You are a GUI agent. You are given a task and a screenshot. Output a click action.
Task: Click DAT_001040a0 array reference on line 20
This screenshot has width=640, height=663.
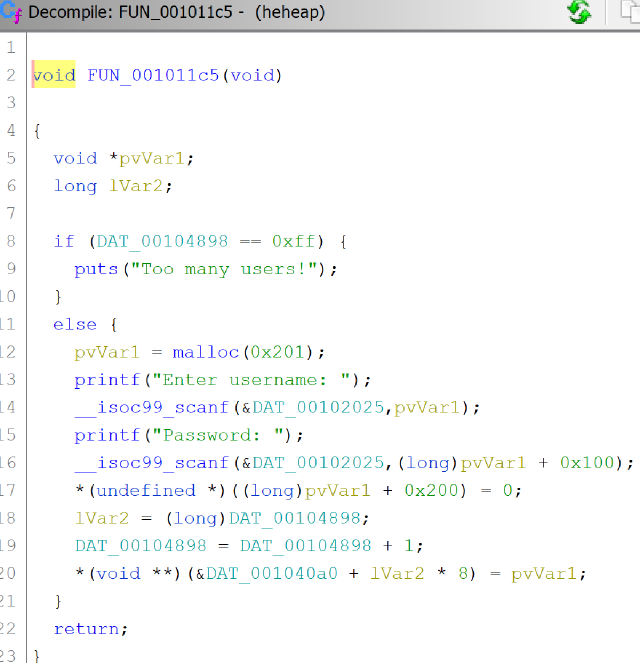point(272,574)
